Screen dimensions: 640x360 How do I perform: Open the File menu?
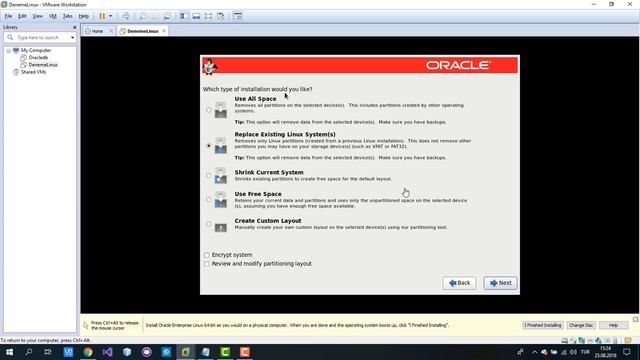click(x=8, y=16)
